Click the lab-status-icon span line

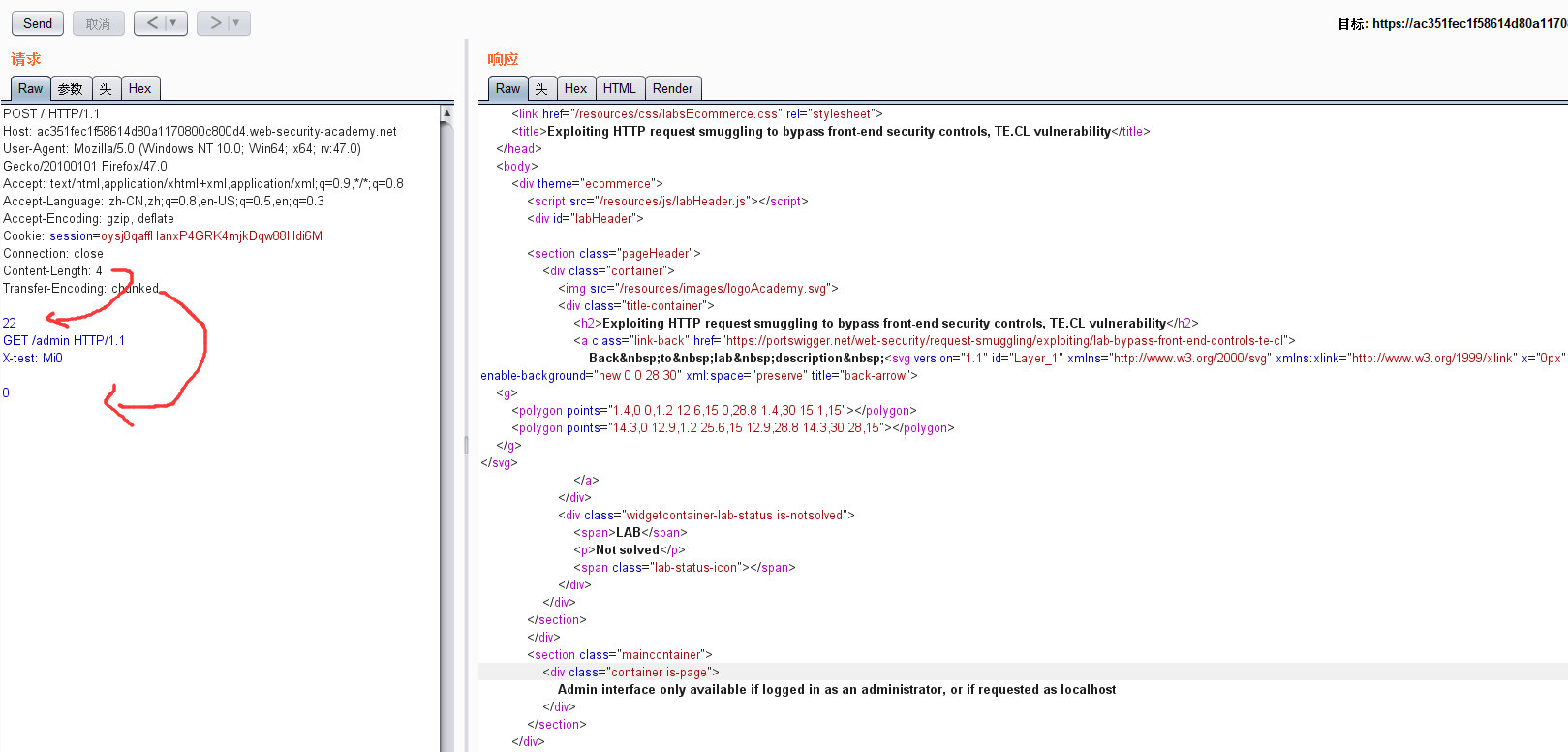tap(684, 567)
